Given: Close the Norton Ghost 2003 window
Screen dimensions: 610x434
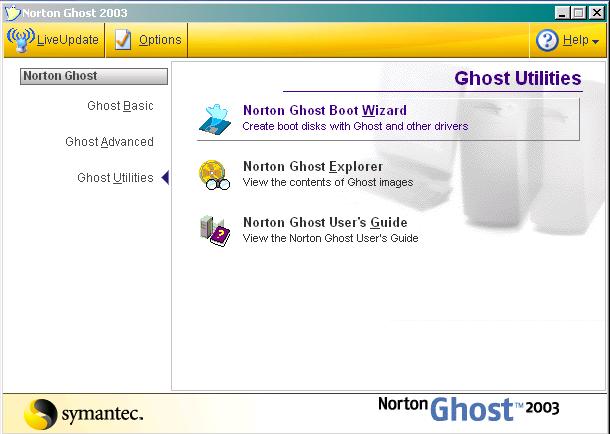Looking at the screenshot, I should coord(596,13).
